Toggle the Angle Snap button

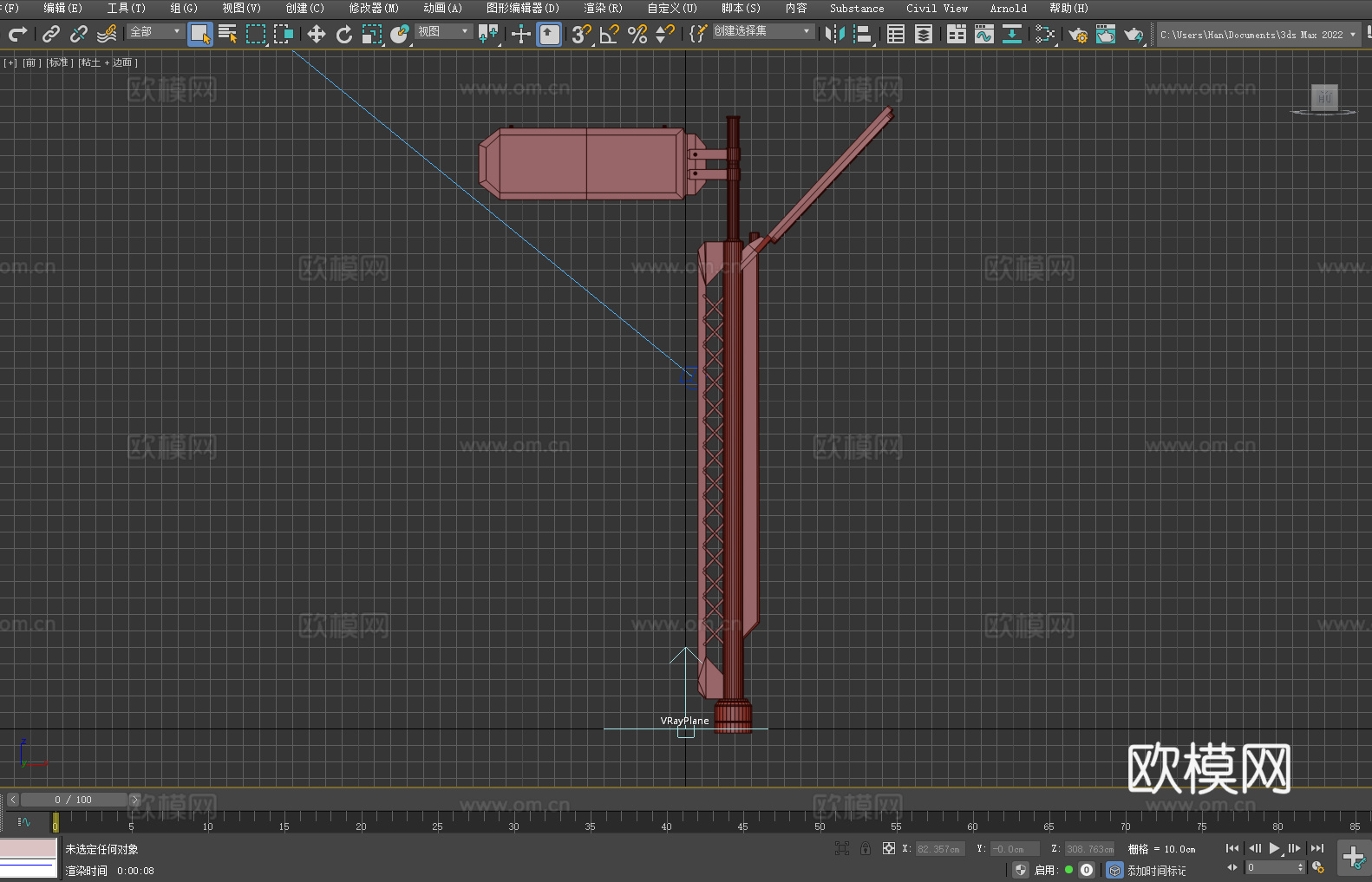tap(610, 35)
